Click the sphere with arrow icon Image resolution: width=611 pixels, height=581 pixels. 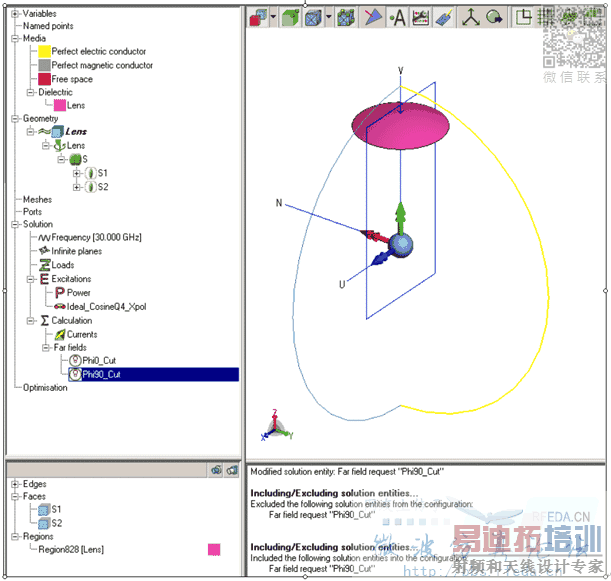(494, 18)
